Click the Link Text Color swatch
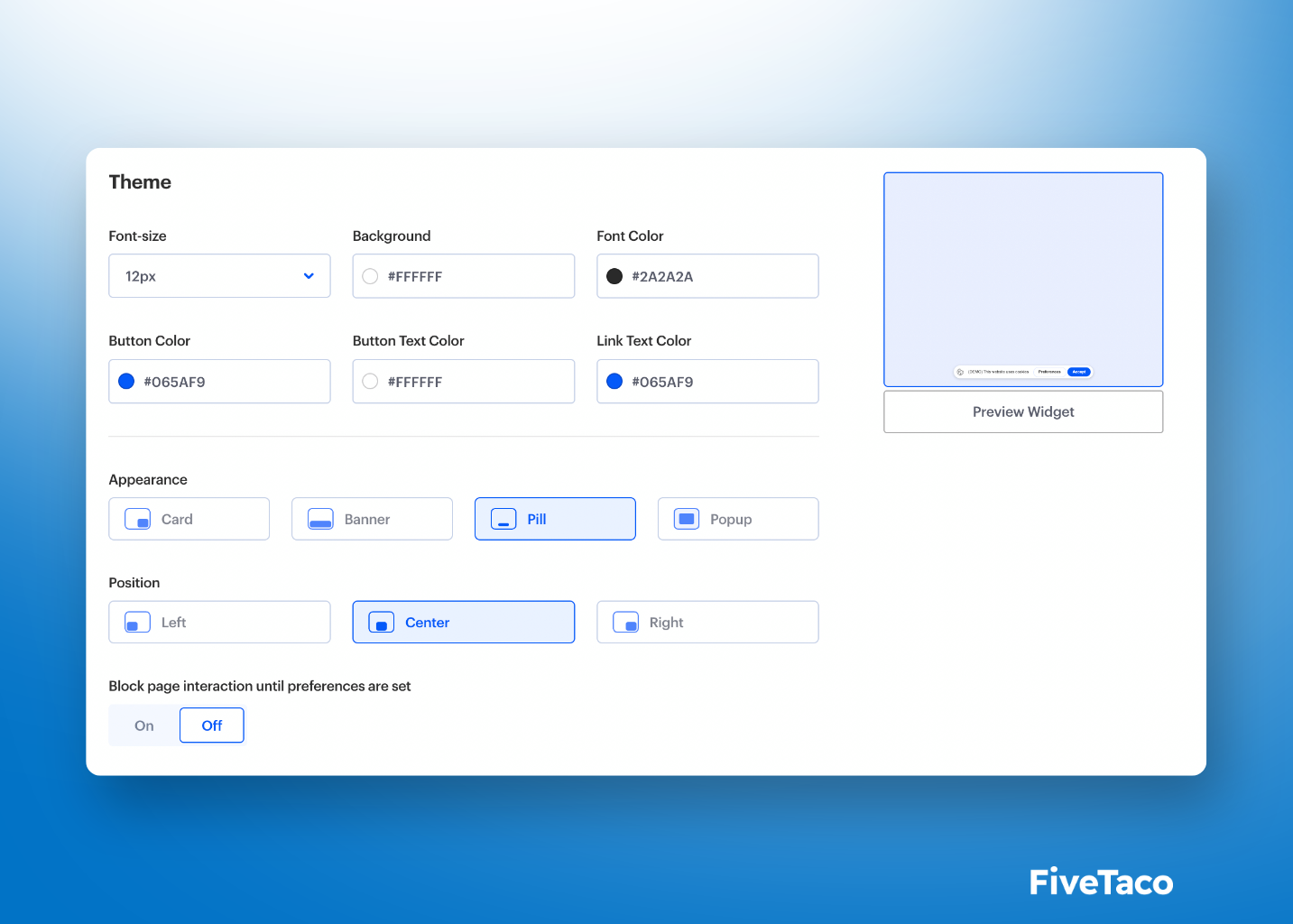1293x924 pixels. coord(614,382)
